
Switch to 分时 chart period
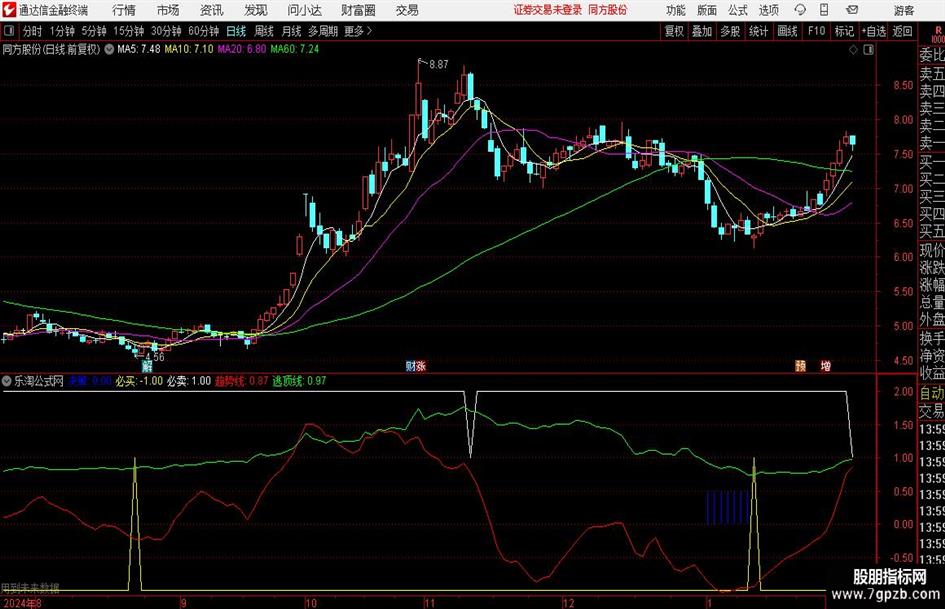(32, 31)
